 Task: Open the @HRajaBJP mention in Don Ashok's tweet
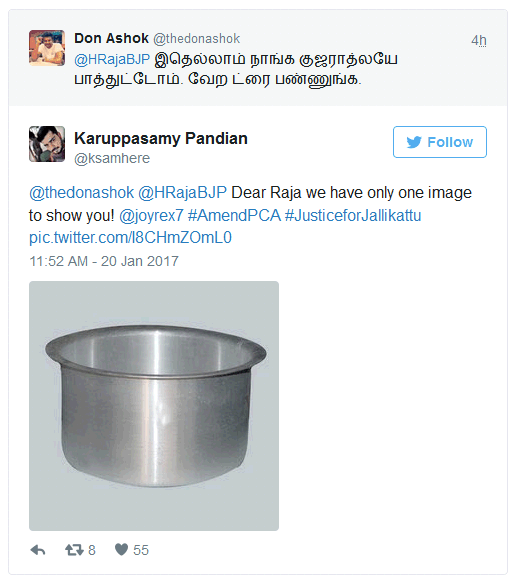pos(112,59)
